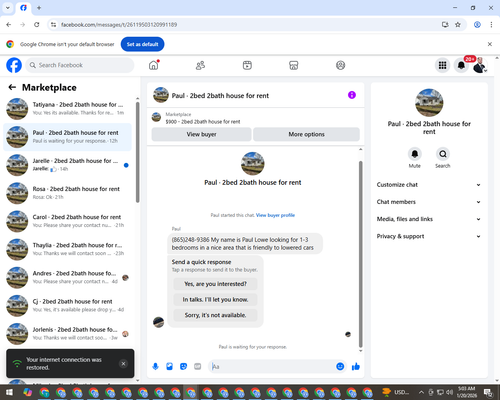Open Tatiyana's 2bed 2bath conversation
This screenshot has height=400, width=500.
67,109
